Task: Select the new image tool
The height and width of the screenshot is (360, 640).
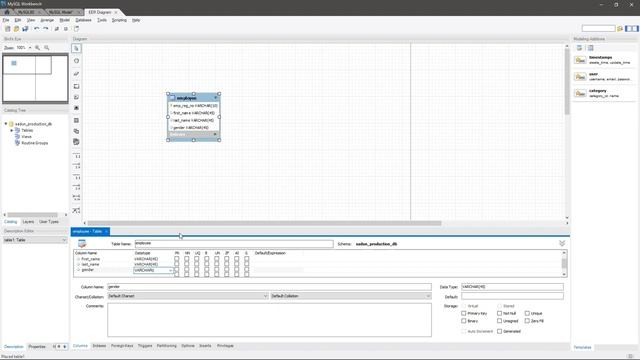Action: pos(76,108)
